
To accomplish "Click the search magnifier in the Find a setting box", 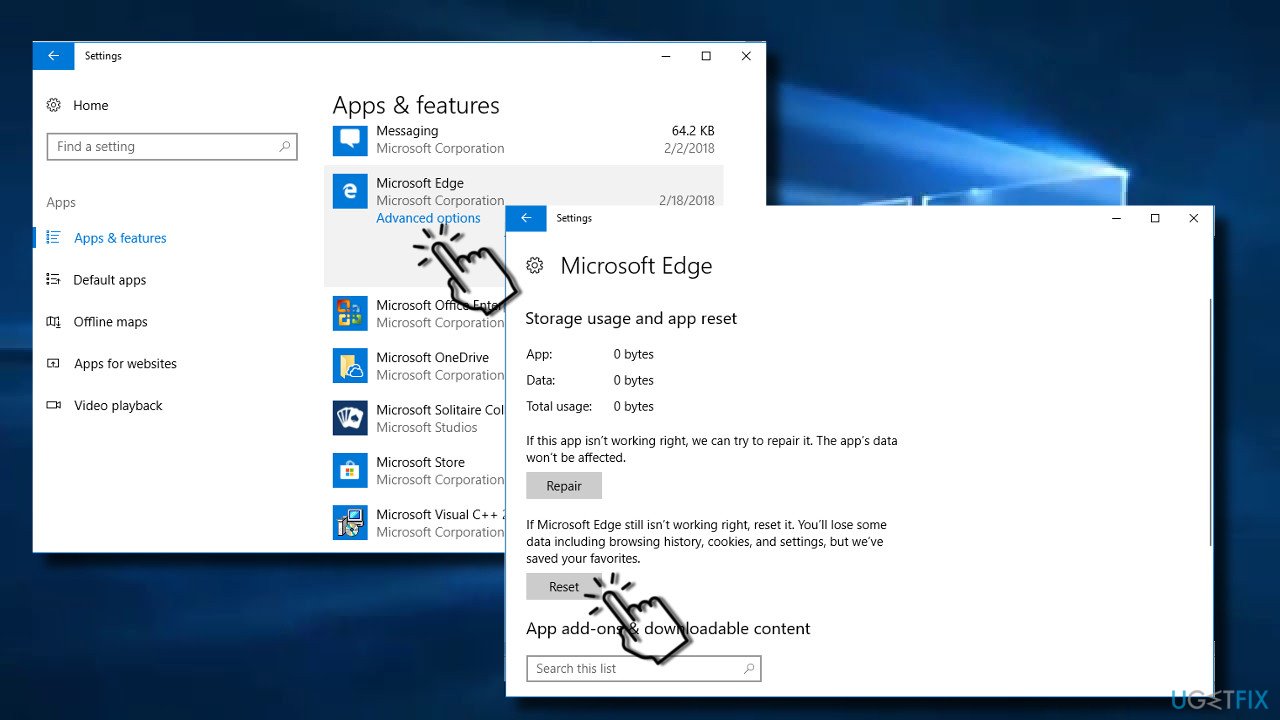I will pyautogui.click(x=285, y=146).
